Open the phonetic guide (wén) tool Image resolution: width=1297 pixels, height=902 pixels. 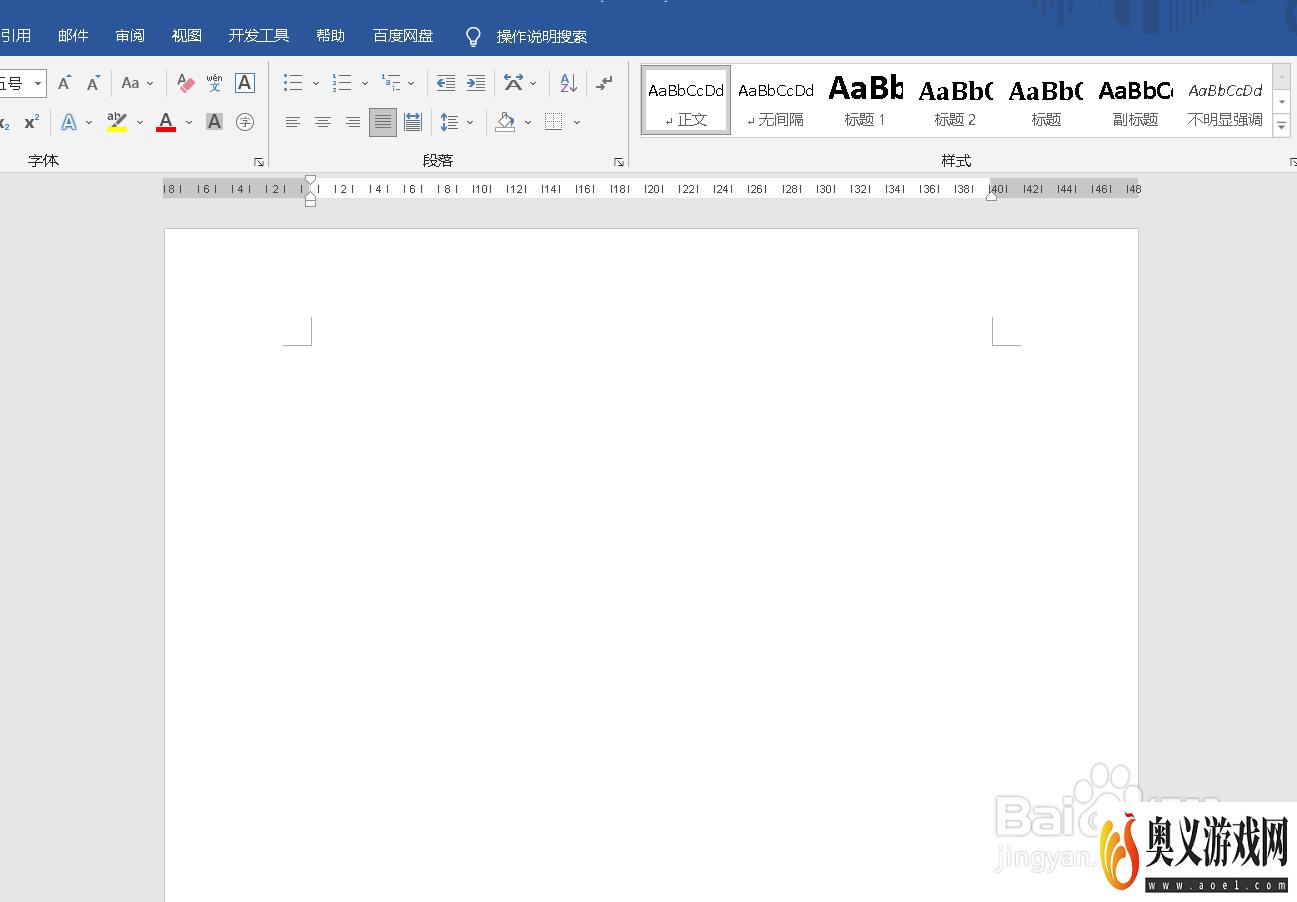pyautogui.click(x=214, y=83)
